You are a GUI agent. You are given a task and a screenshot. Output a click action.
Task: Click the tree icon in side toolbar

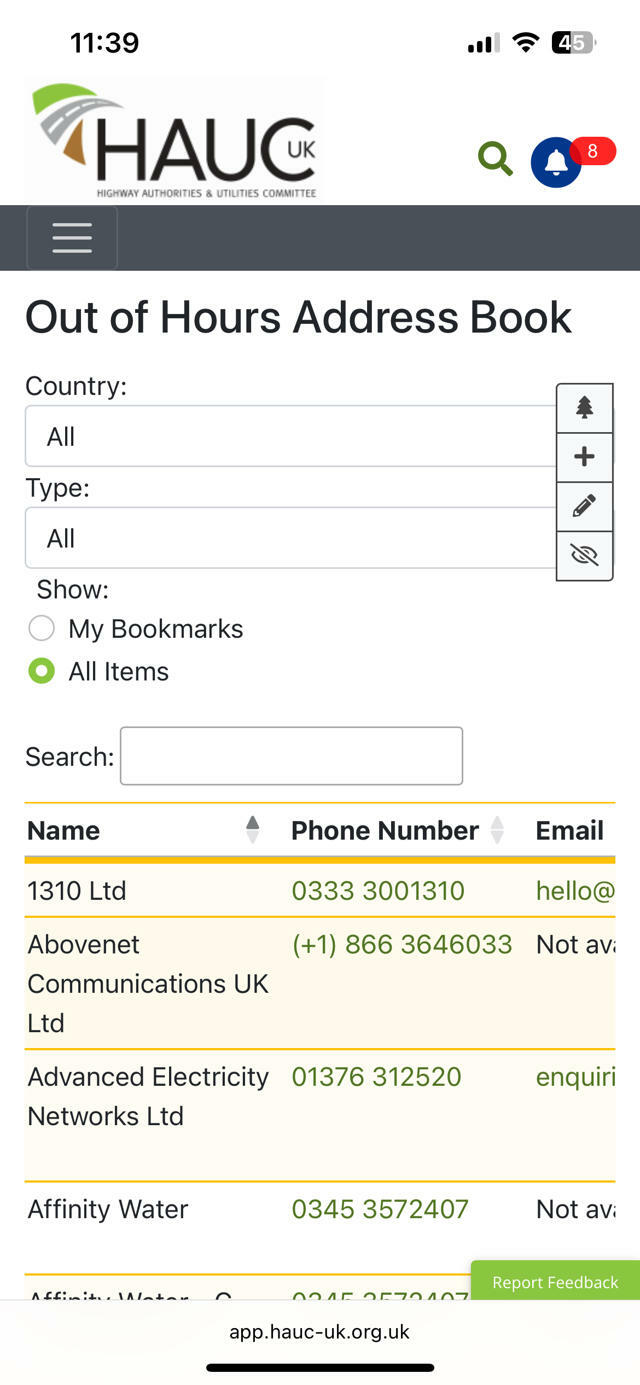click(585, 408)
